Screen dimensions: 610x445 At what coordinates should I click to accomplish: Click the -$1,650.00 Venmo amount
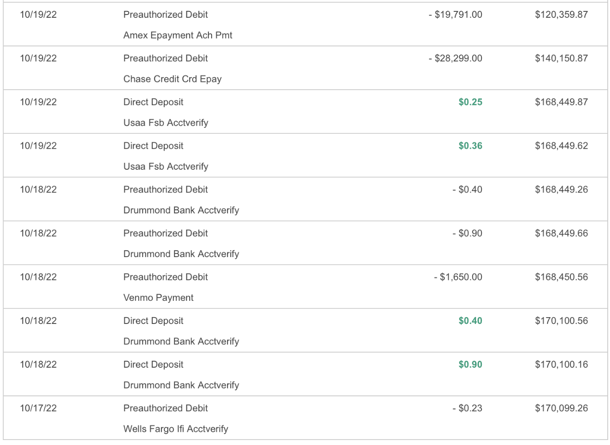[458, 277]
